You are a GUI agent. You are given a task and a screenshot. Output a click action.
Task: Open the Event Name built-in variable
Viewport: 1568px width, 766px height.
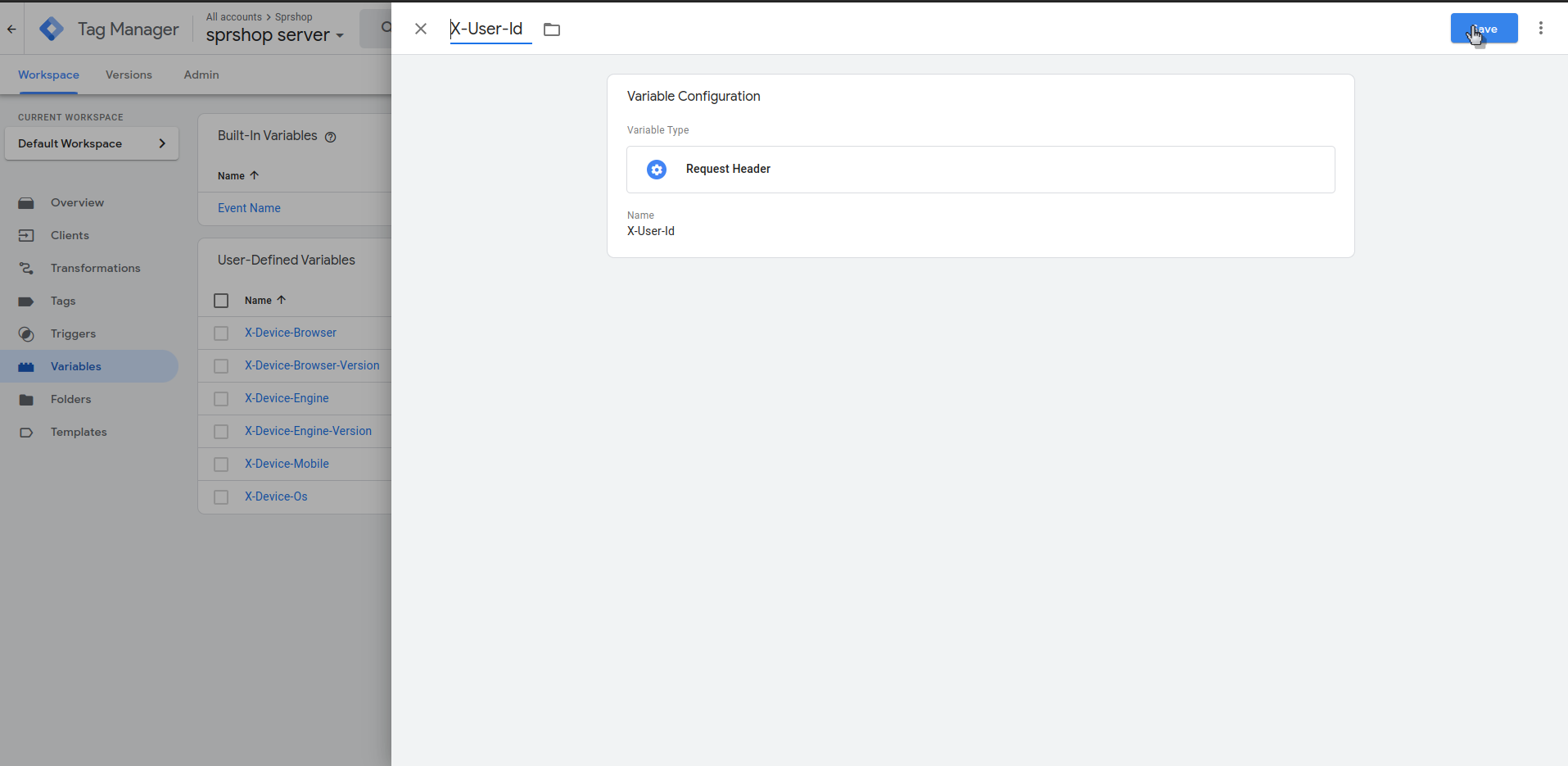(249, 207)
